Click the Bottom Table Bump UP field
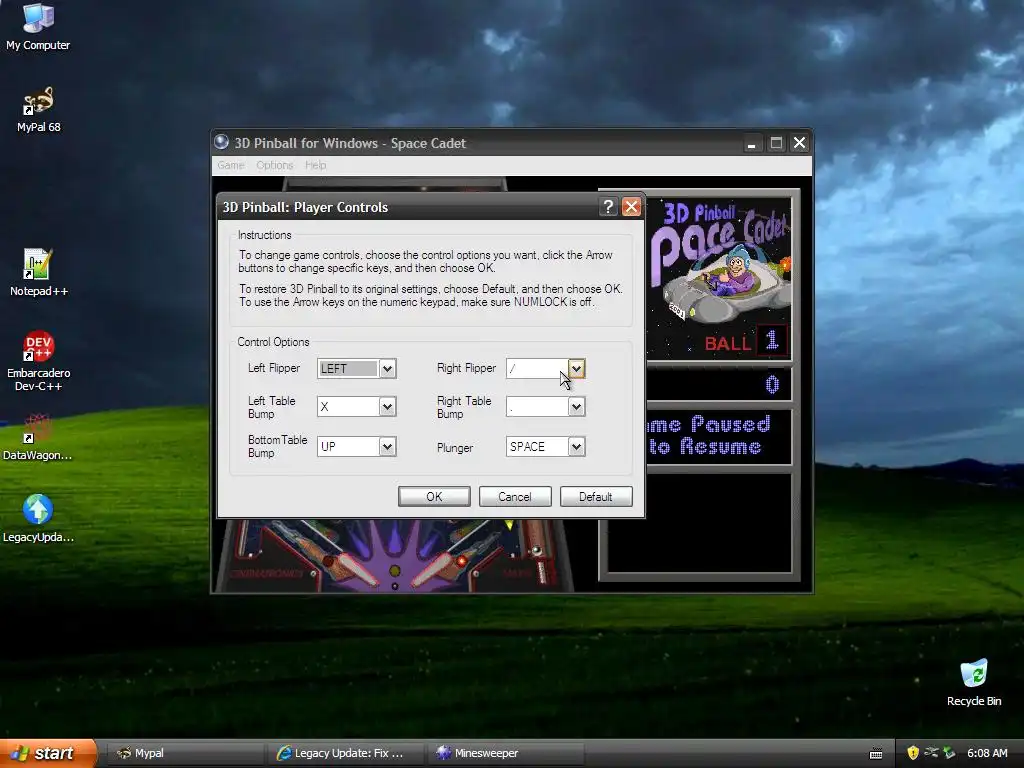The height and width of the screenshot is (768, 1024). tap(348, 447)
